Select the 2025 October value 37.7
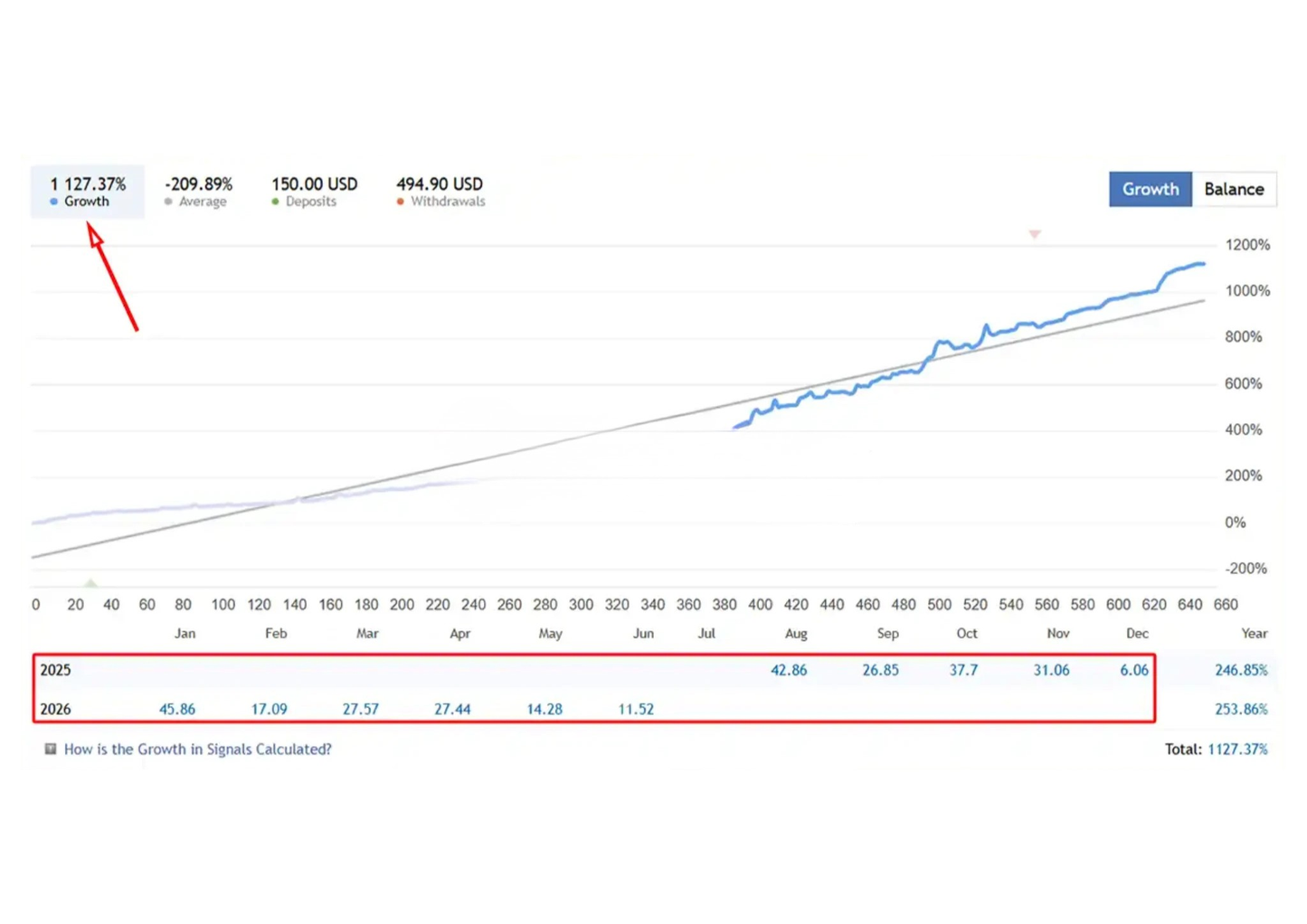 (x=963, y=670)
